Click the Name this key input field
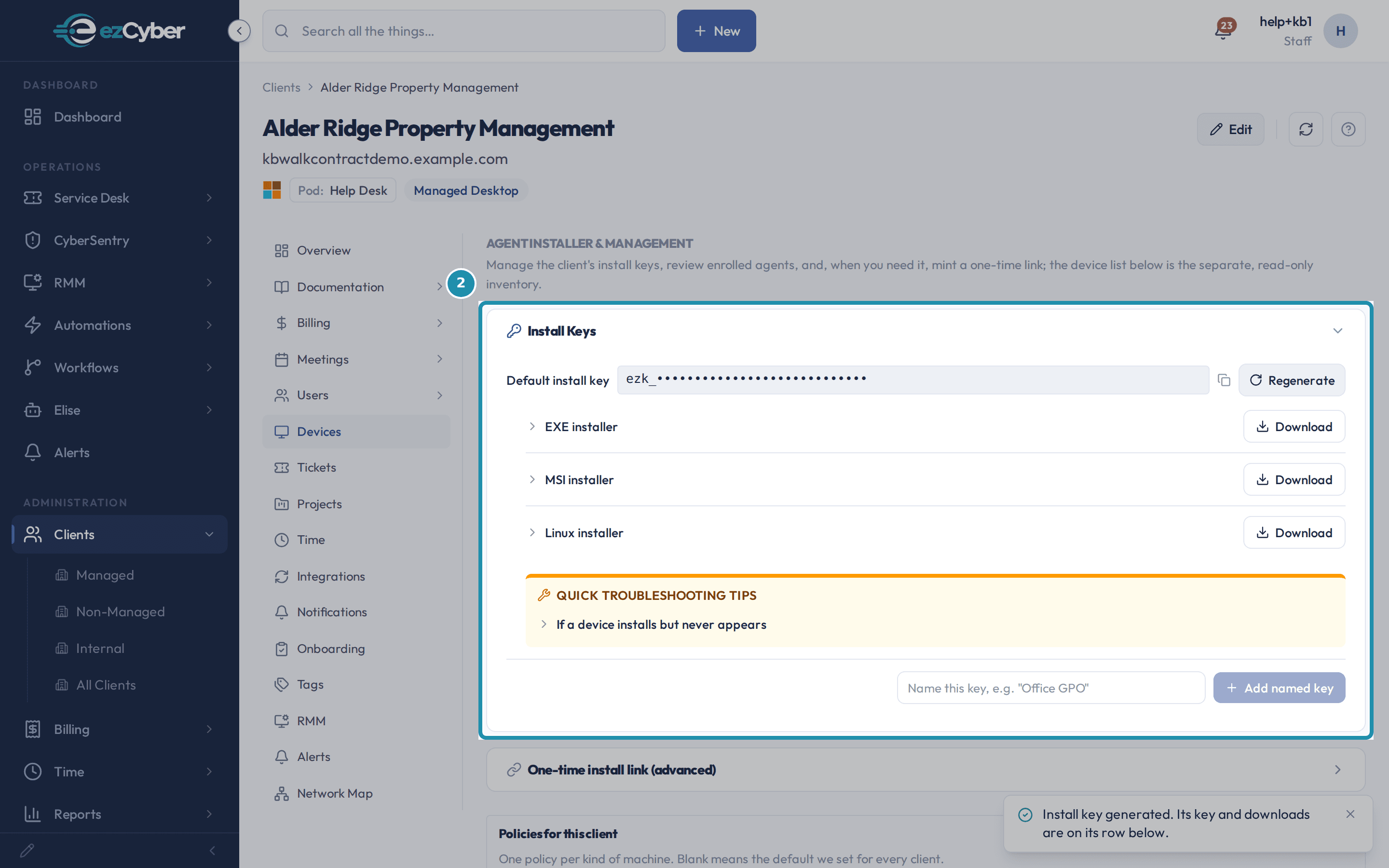This screenshot has width=1389, height=868. (x=1051, y=688)
